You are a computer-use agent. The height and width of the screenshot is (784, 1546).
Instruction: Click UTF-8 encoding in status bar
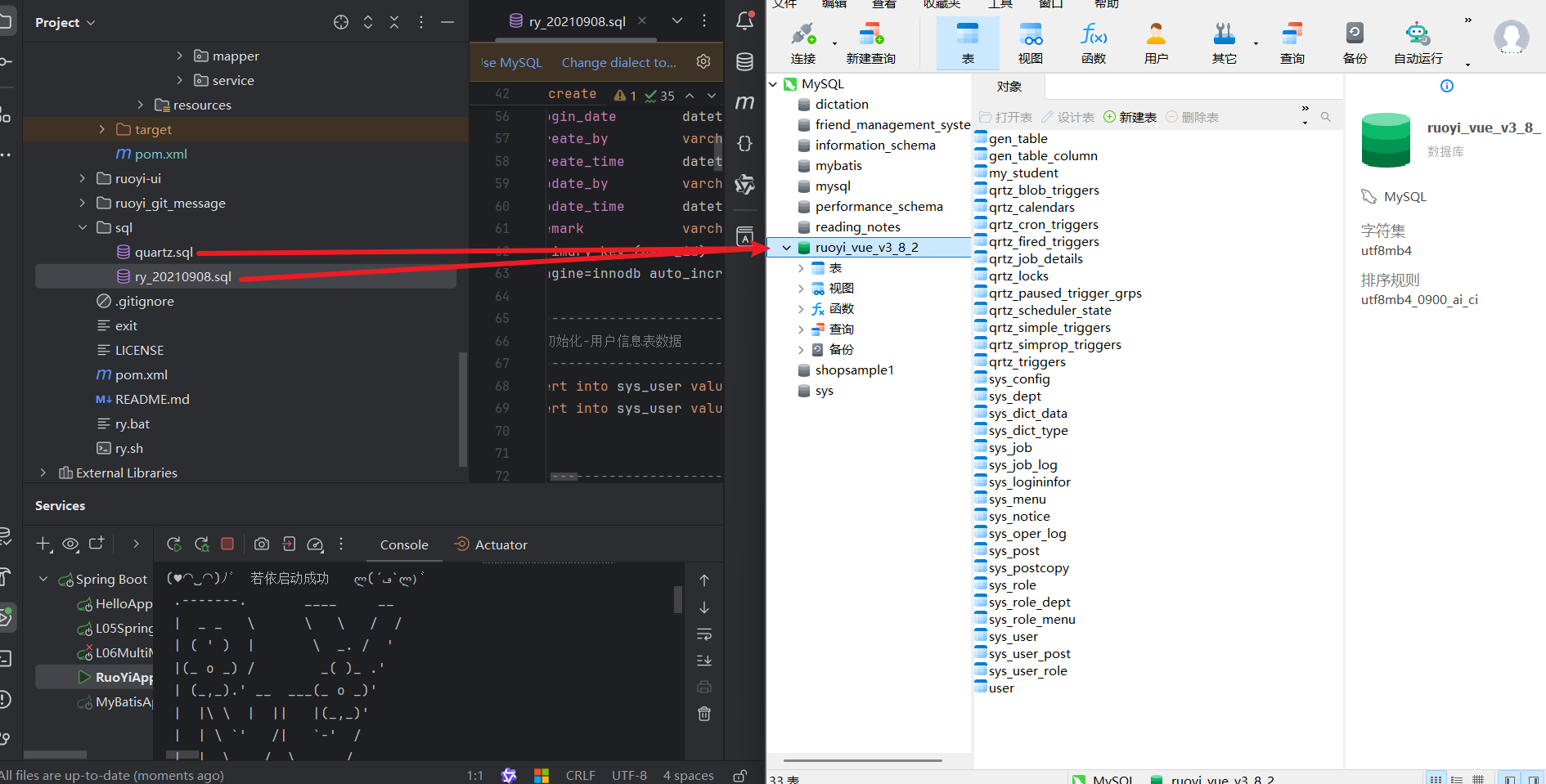629,775
